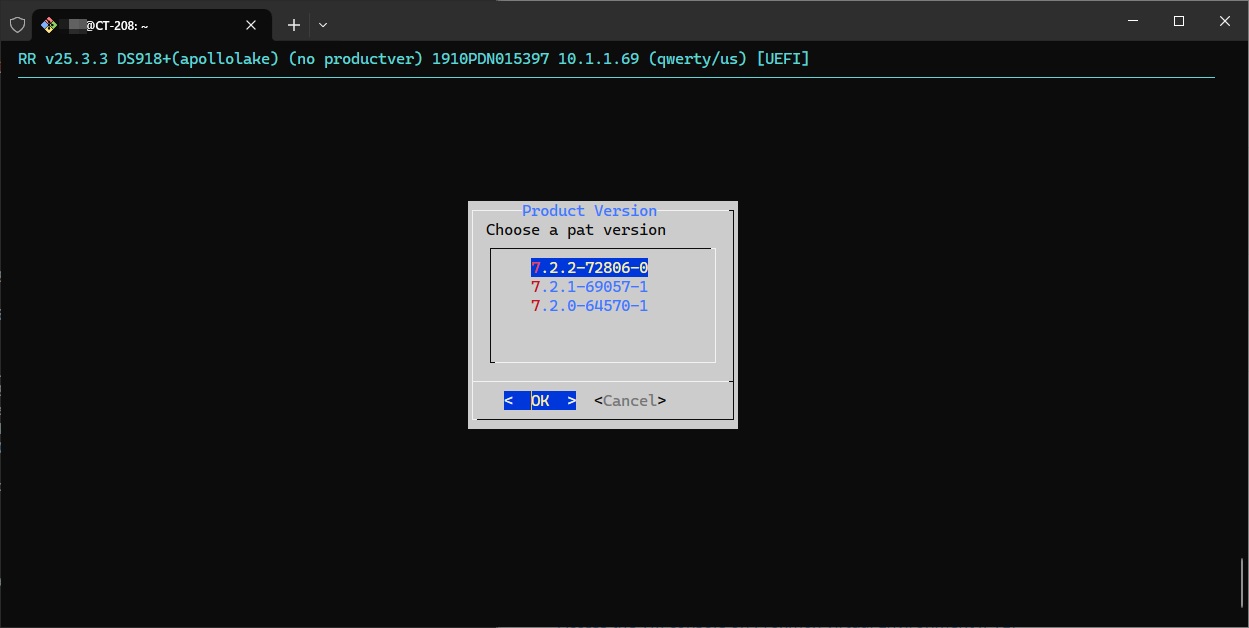Click the 'Choose a pat version' prompt text
Viewport: 1249px width, 628px height.
[575, 230]
